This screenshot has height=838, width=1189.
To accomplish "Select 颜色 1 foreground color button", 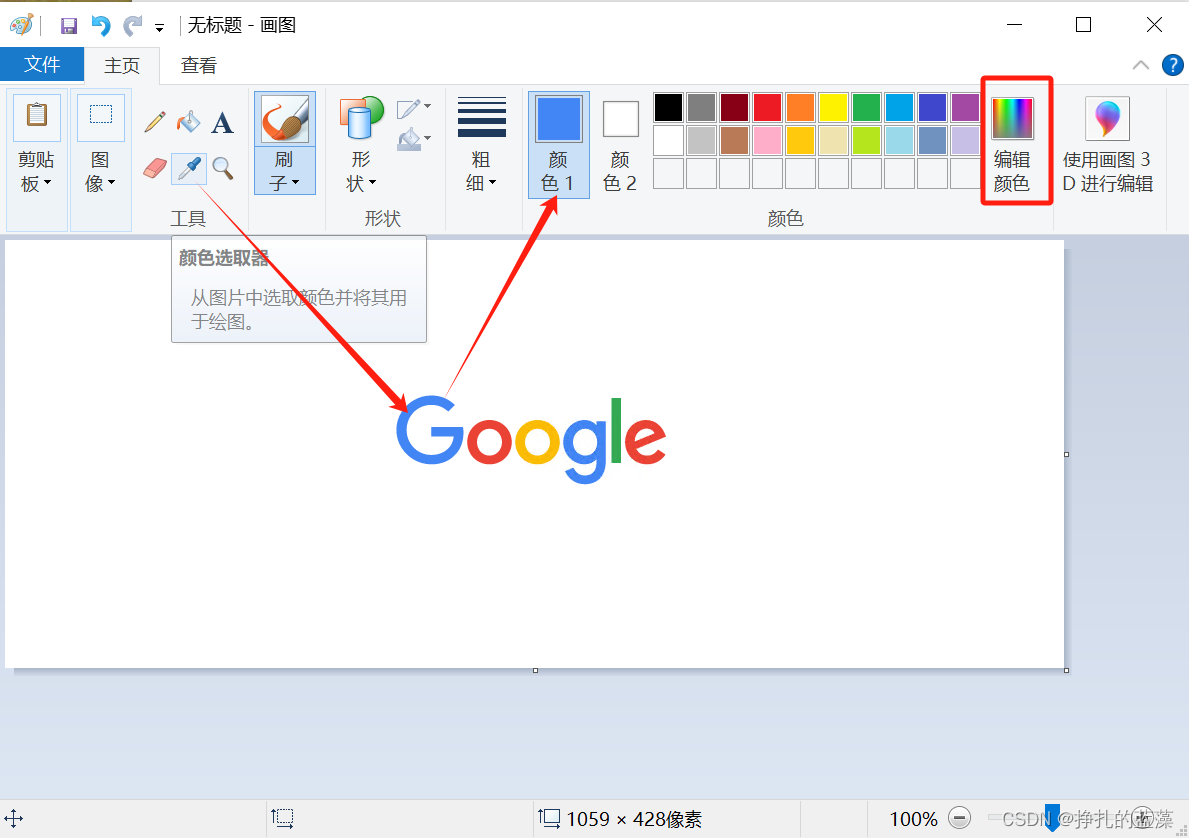I will tap(559, 145).
